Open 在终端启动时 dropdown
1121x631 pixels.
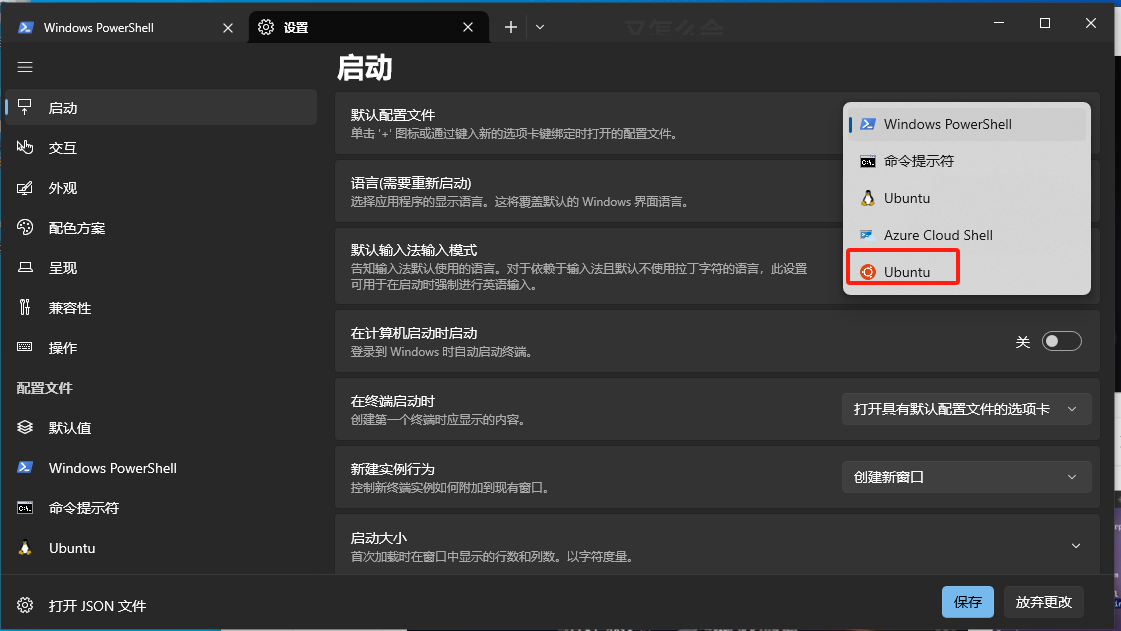[x=967, y=409]
